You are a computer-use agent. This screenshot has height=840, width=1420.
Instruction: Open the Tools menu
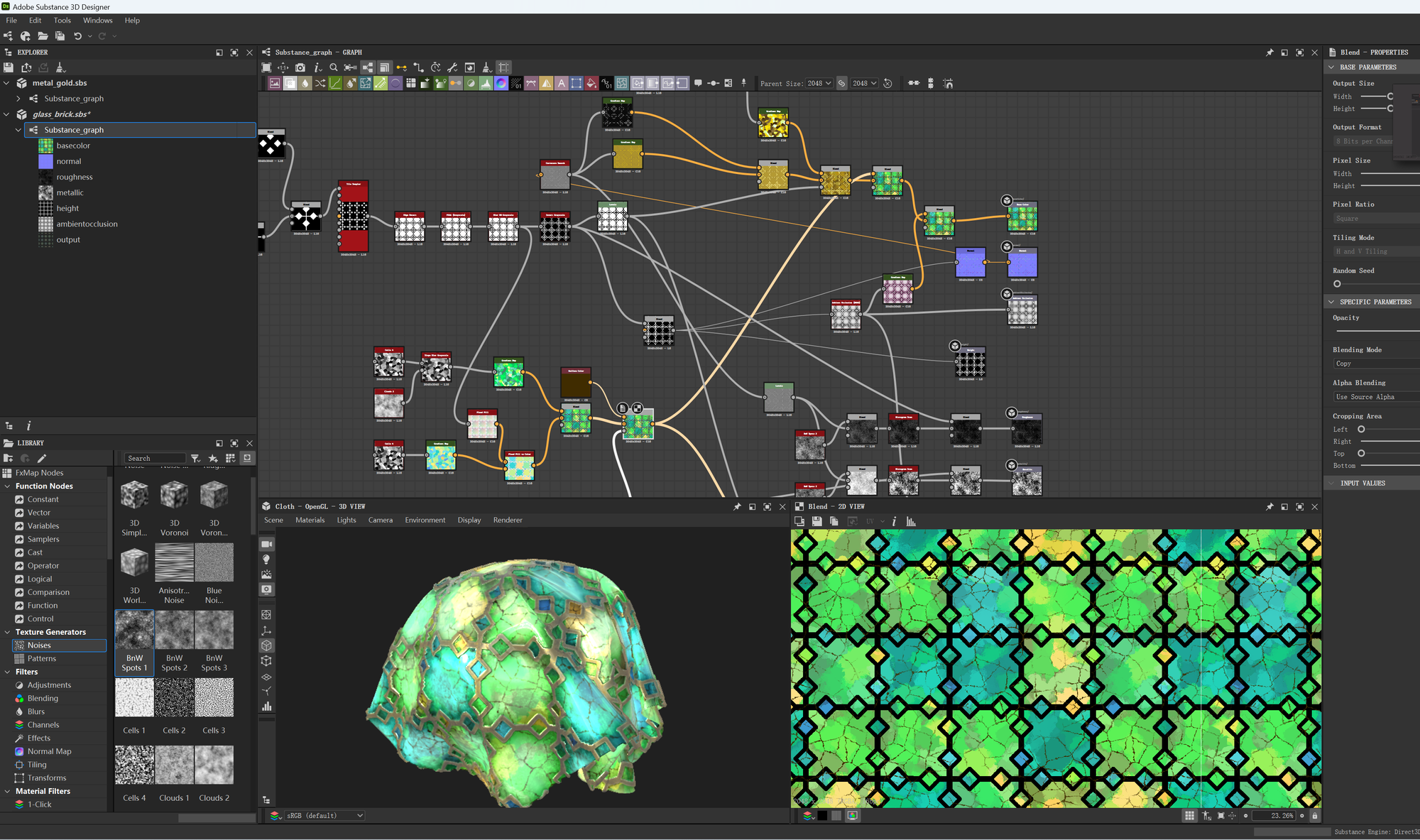[x=62, y=20]
